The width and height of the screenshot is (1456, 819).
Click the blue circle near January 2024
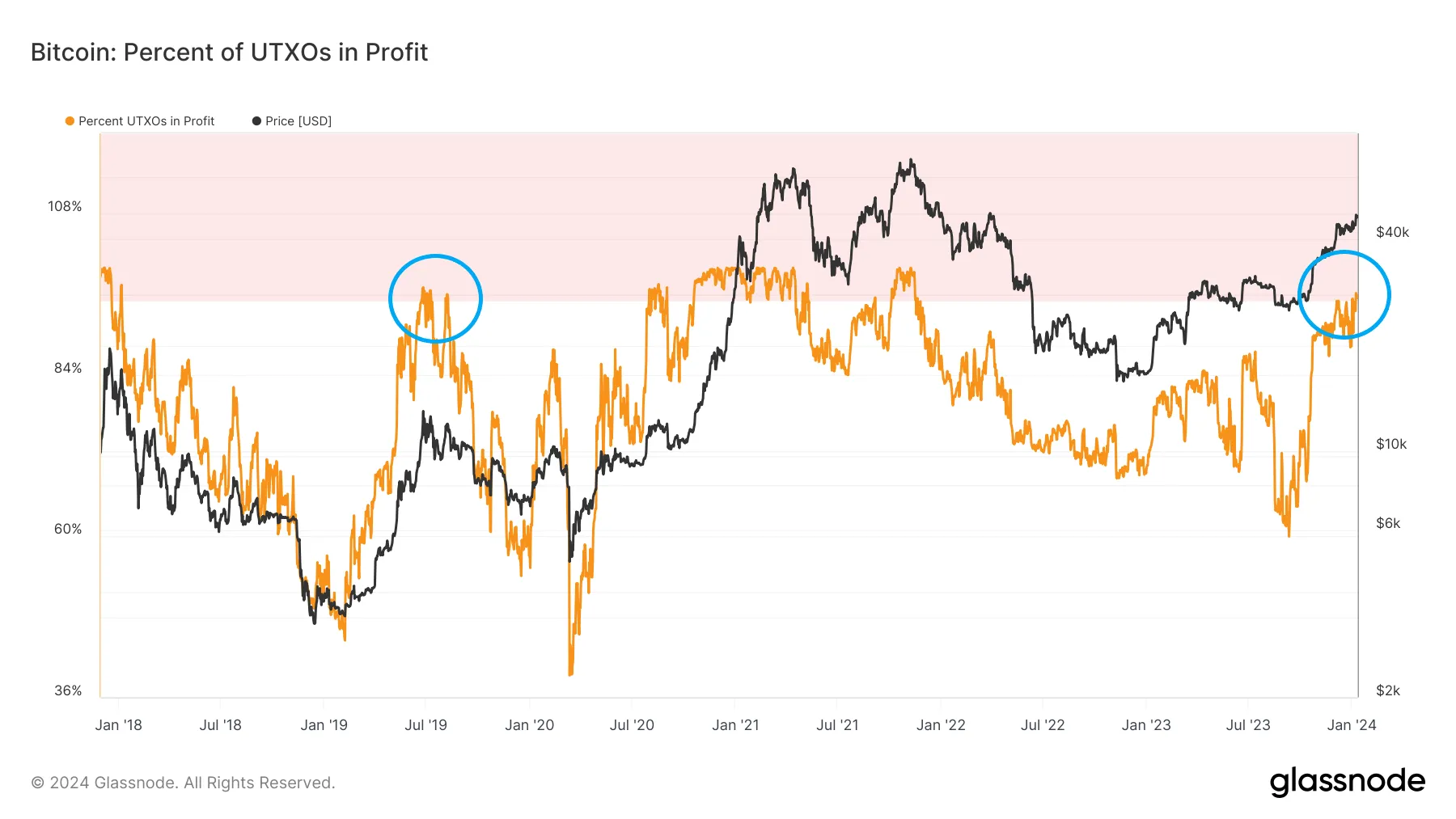1344,294
